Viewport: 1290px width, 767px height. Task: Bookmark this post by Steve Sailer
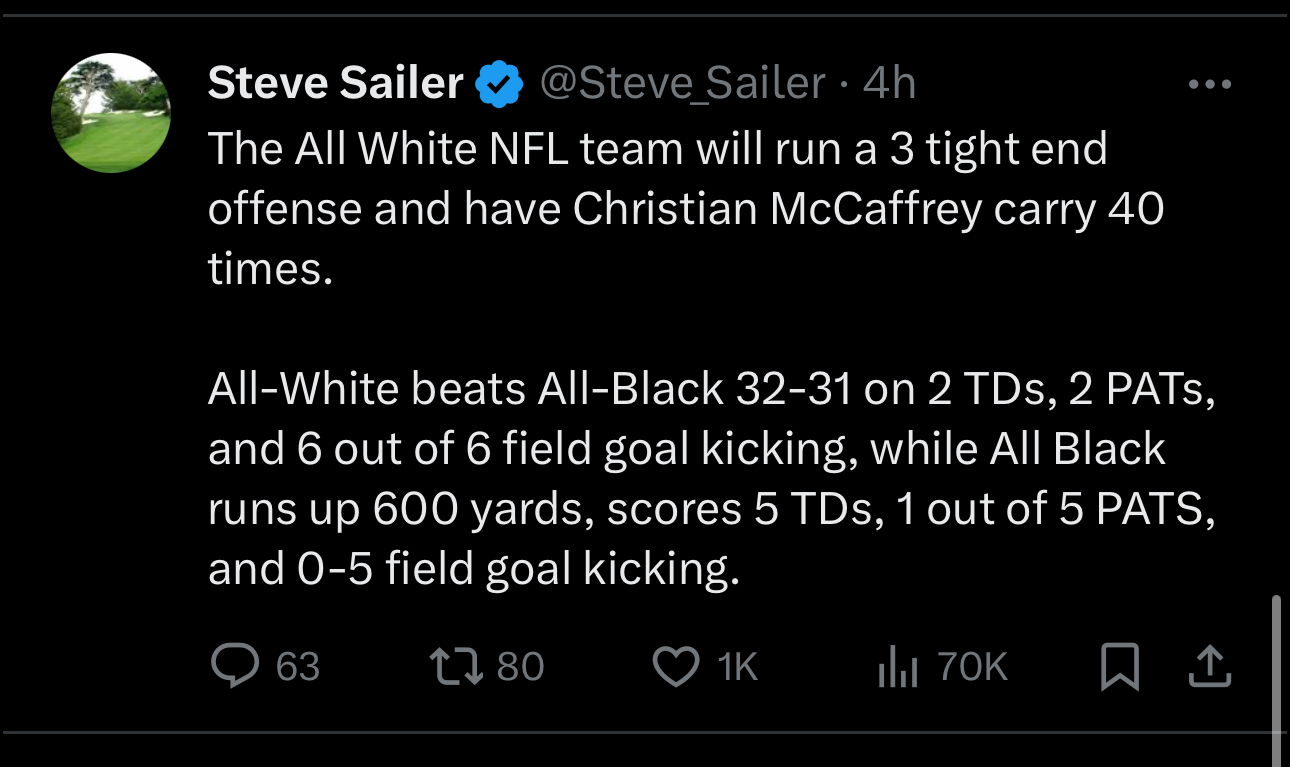coord(1119,667)
